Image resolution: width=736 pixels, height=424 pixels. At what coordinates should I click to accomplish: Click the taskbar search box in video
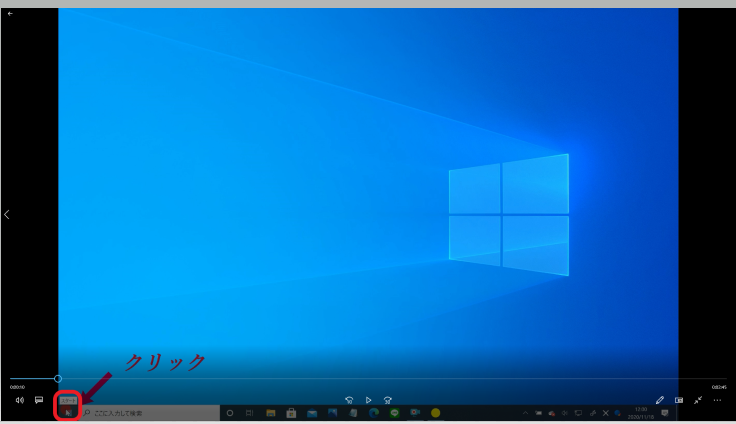(x=150, y=412)
